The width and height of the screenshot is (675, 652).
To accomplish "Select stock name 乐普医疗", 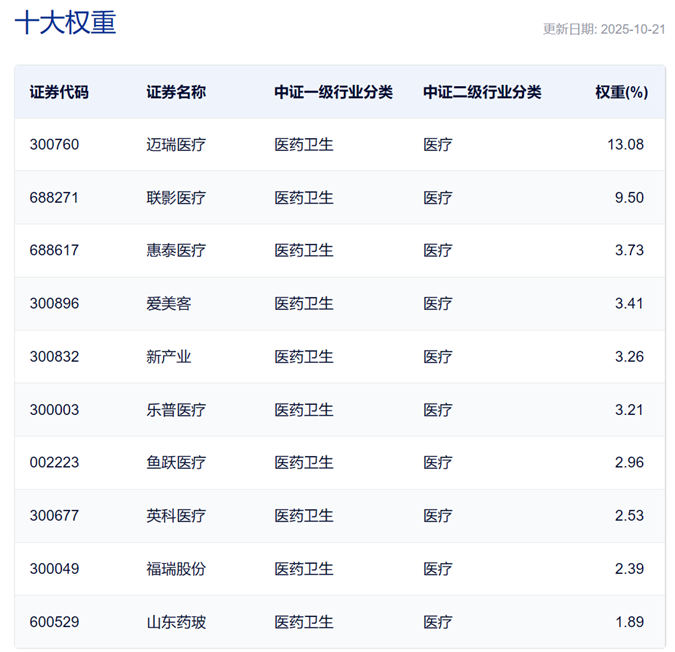I will [x=176, y=410].
